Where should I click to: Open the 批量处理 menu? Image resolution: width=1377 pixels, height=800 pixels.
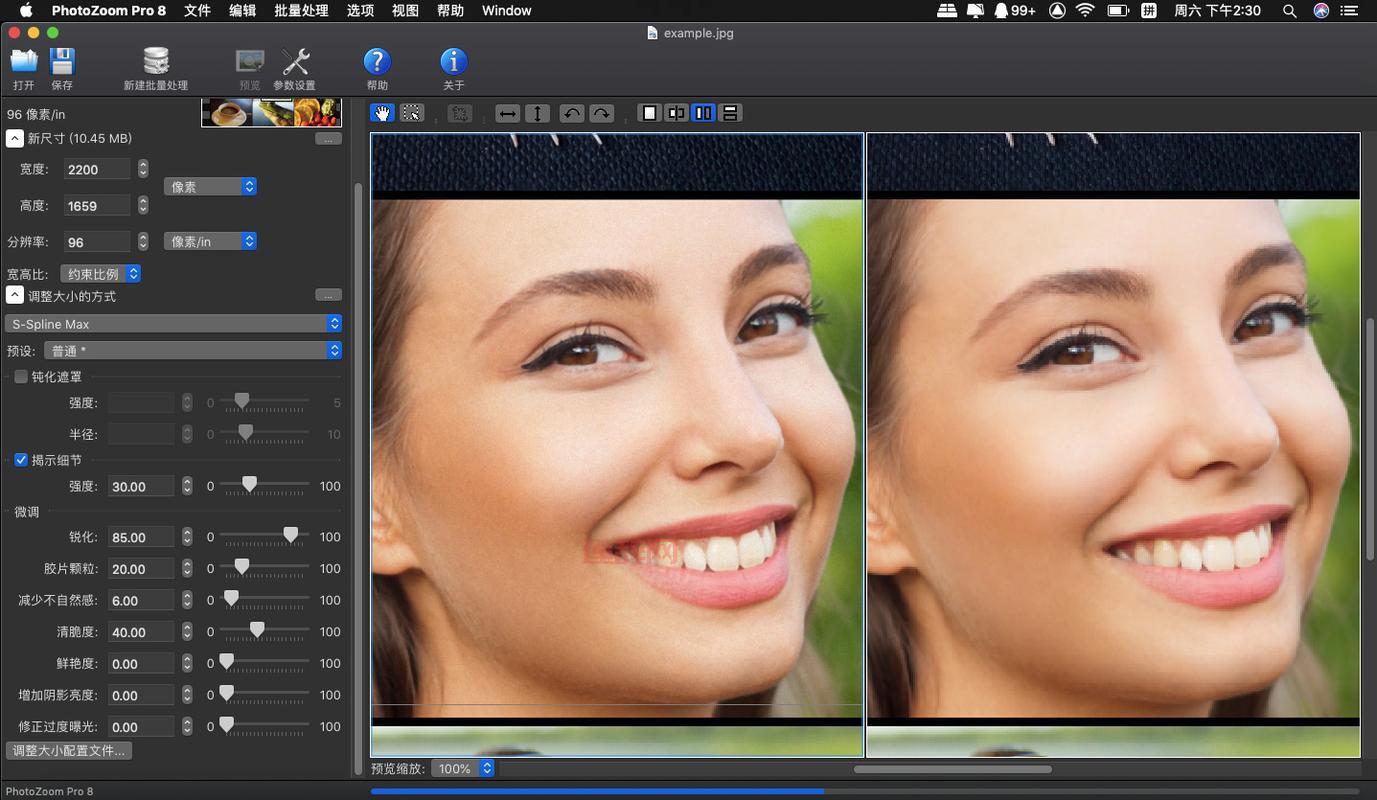pos(300,10)
